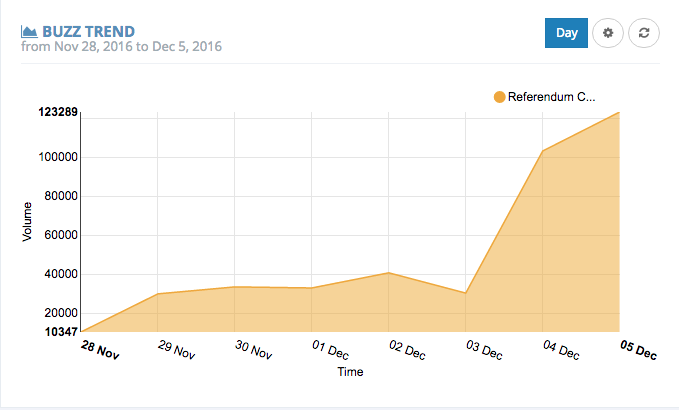Click the 03 Dec dip data point
The image size is (679, 410).
pos(466,293)
